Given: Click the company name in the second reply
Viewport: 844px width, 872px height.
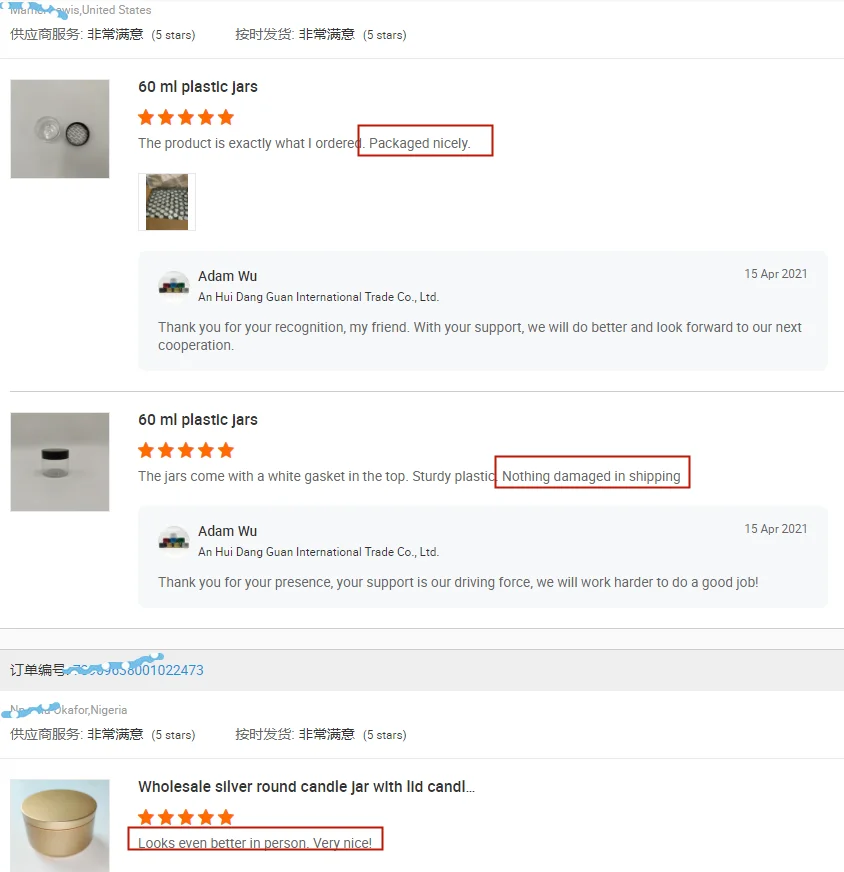Looking at the screenshot, I should (319, 552).
